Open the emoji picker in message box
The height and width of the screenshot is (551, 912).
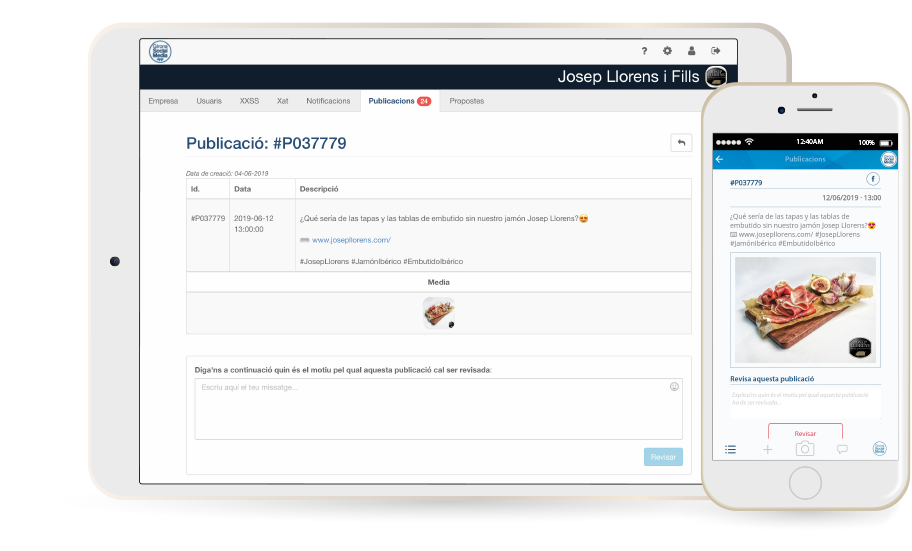click(x=674, y=386)
